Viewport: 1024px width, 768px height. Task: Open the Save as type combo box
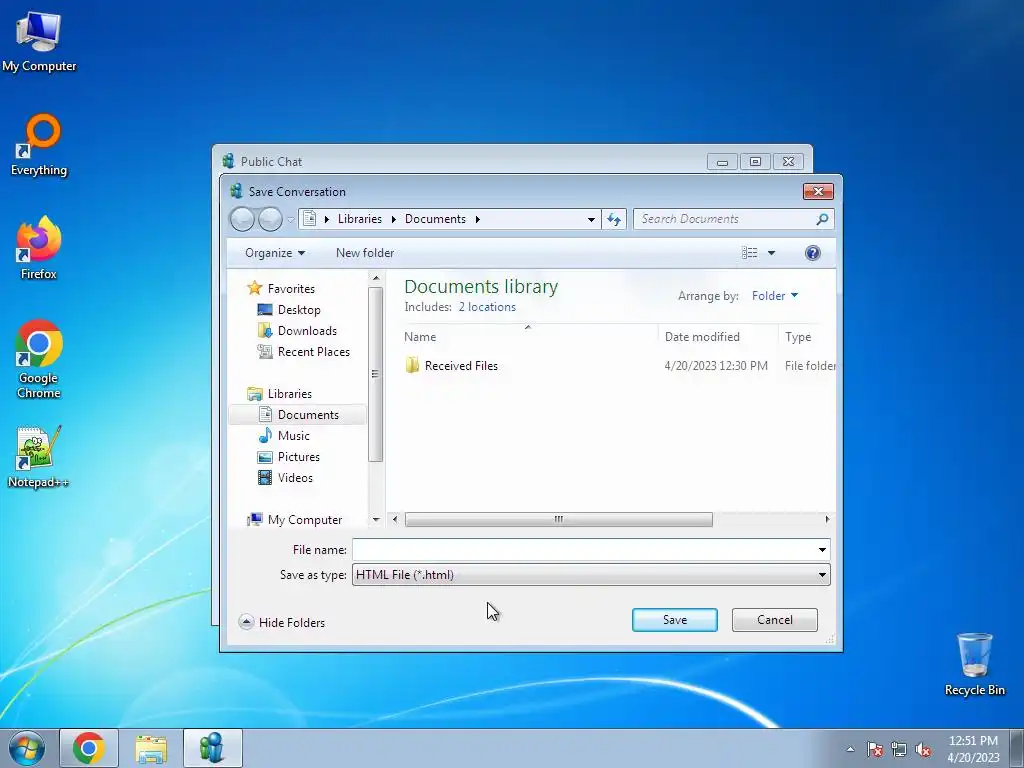click(591, 575)
